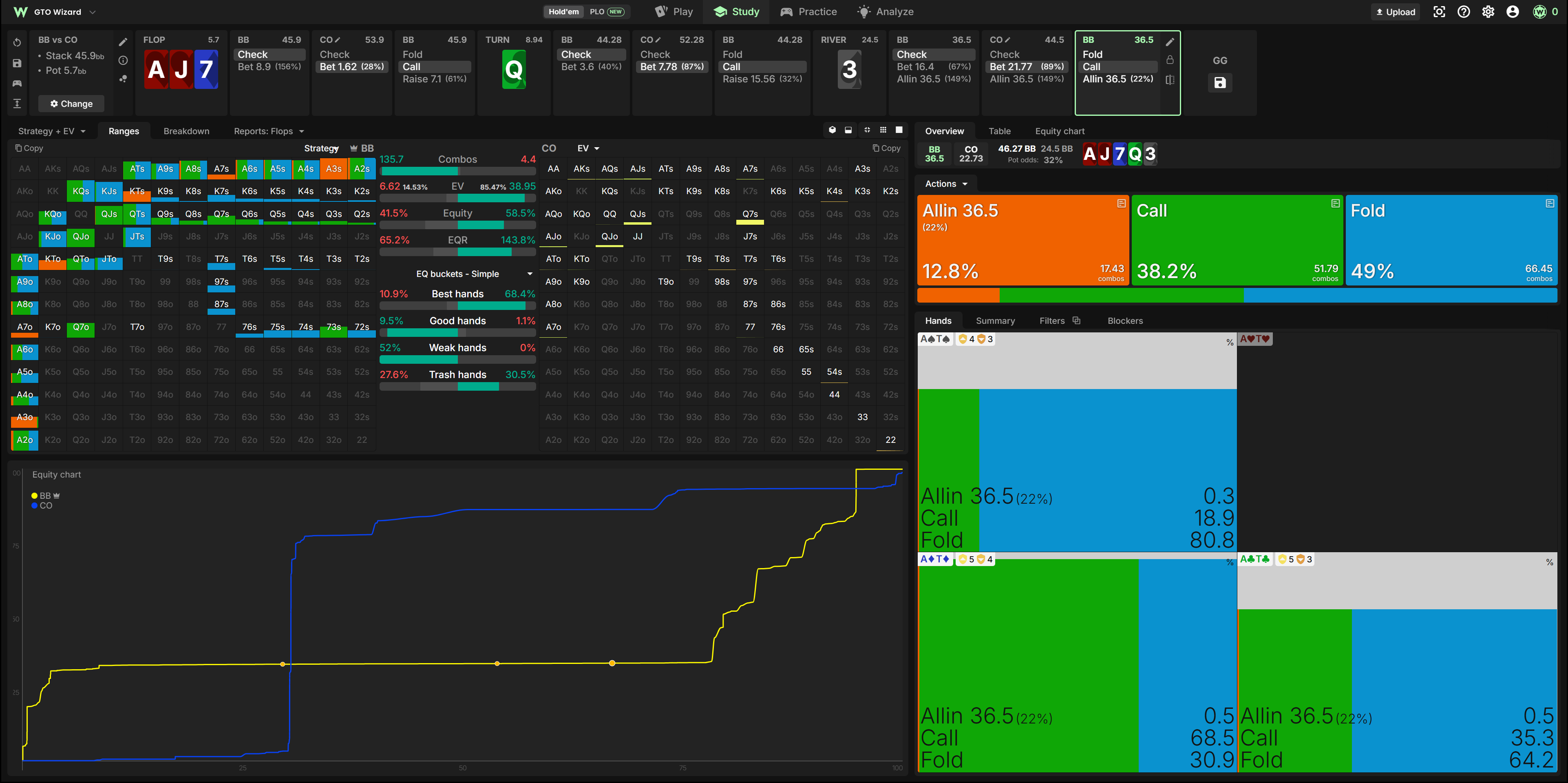Click the Upload button
Viewport: 1568px width, 783px height.
pos(1395,11)
